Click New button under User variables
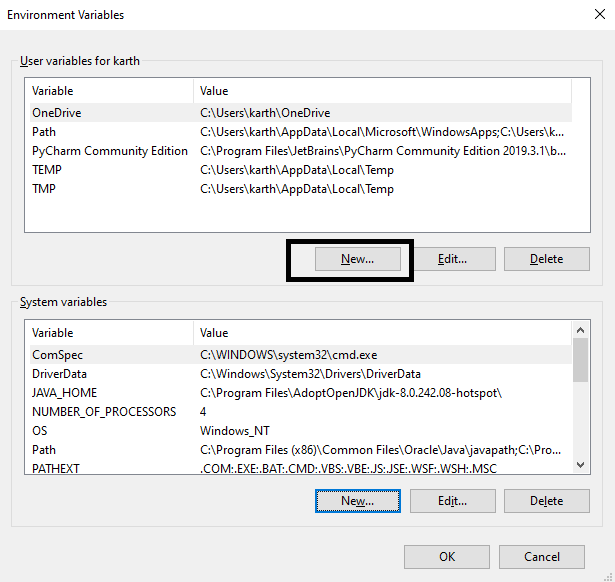Screen dimensions: 615x582 (358, 259)
